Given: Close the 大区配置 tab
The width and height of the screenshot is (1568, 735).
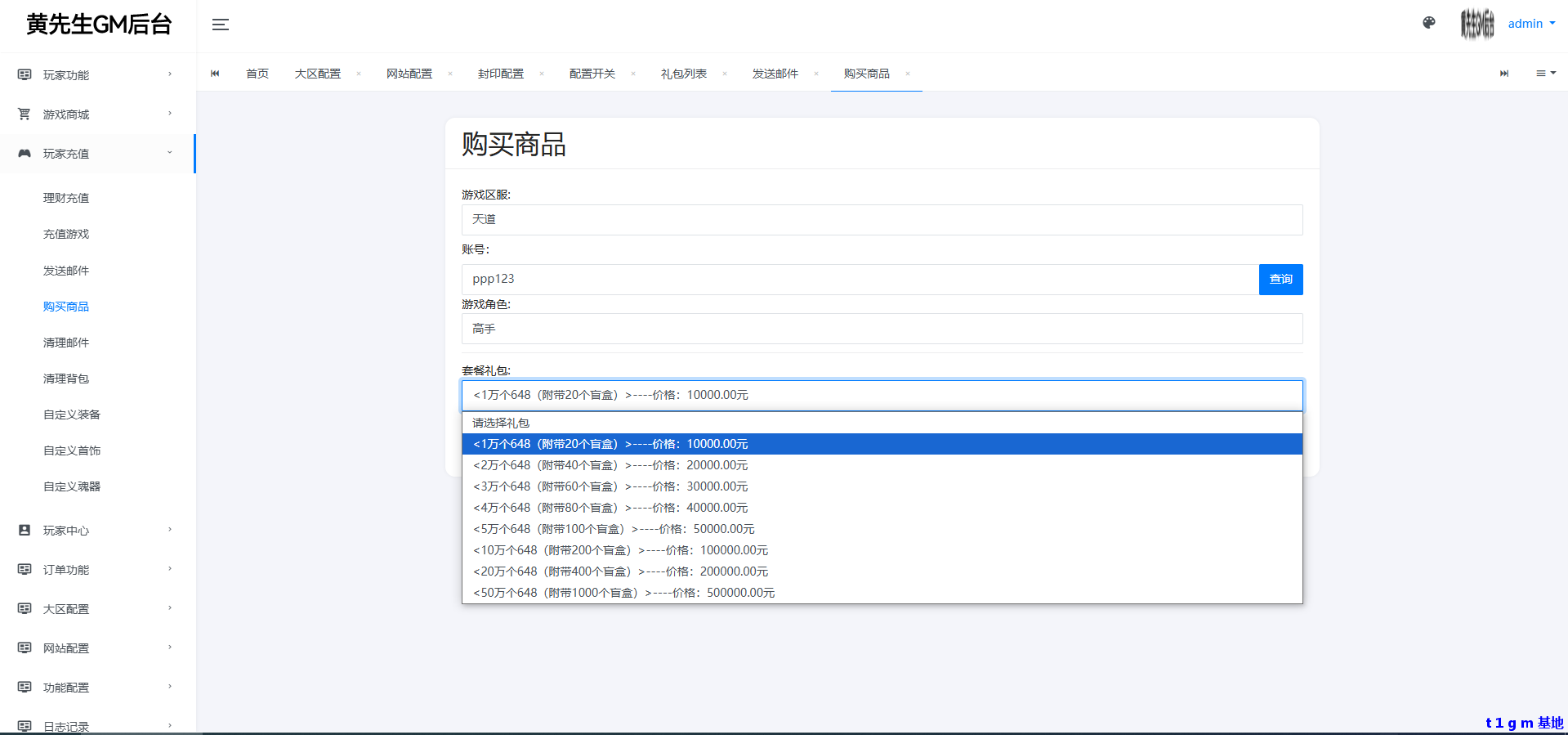Looking at the screenshot, I should point(359,74).
